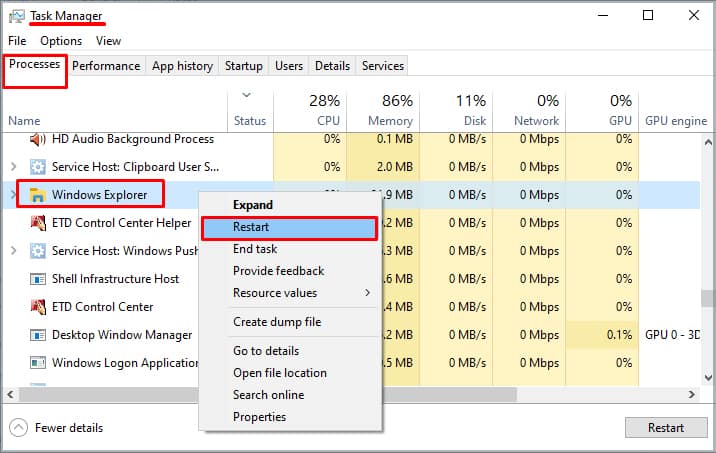Screen dimensions: 716x453
Task: Switch to the Performance tab
Action: [x=106, y=66]
